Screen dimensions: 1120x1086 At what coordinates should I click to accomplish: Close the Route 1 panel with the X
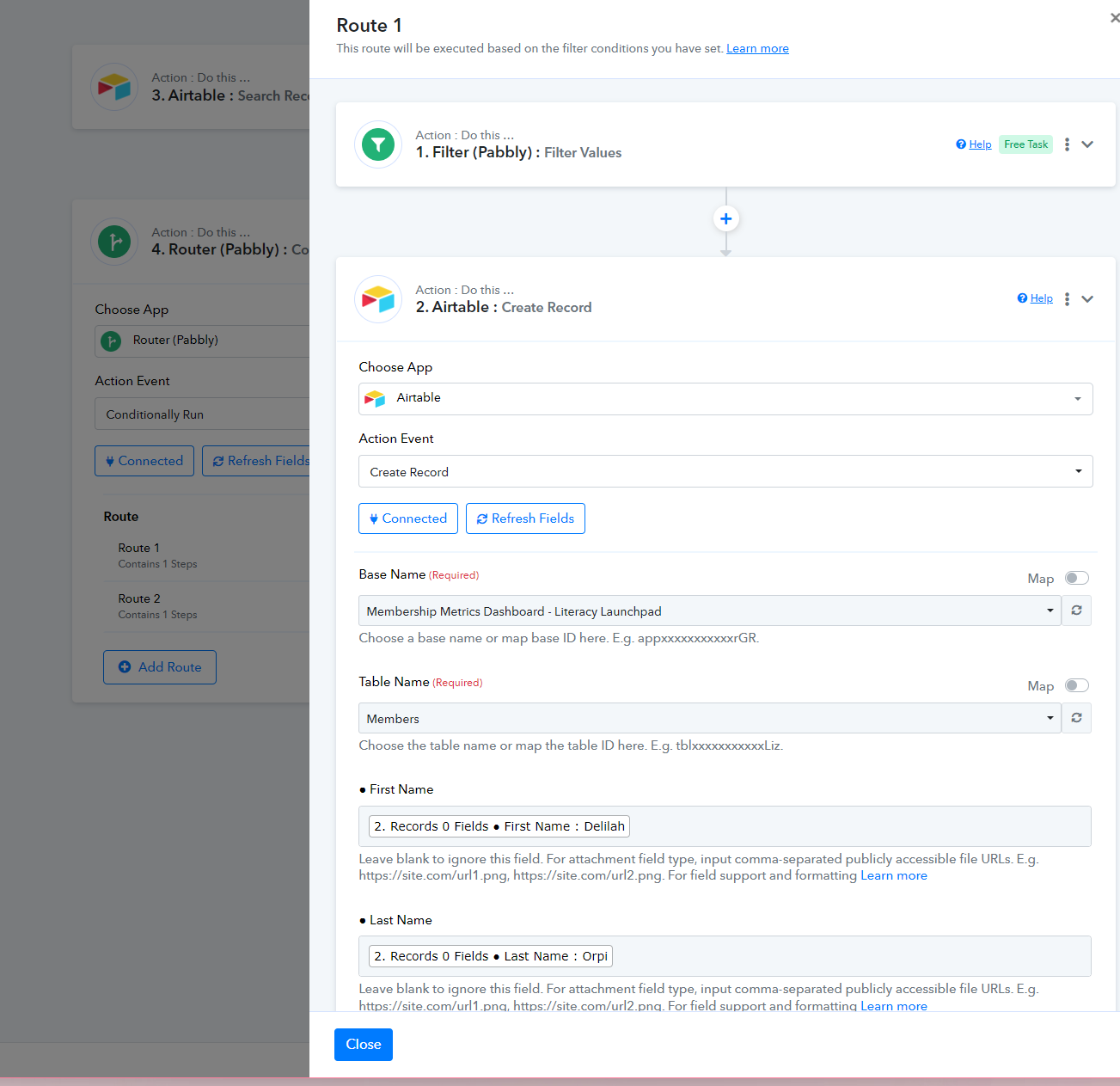1115,18
